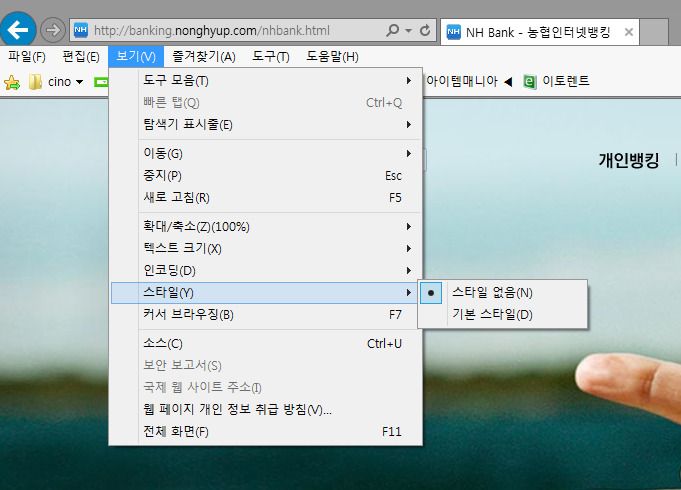
Task: Expand the 도구 모음(T) submenu
Action: 266,80
